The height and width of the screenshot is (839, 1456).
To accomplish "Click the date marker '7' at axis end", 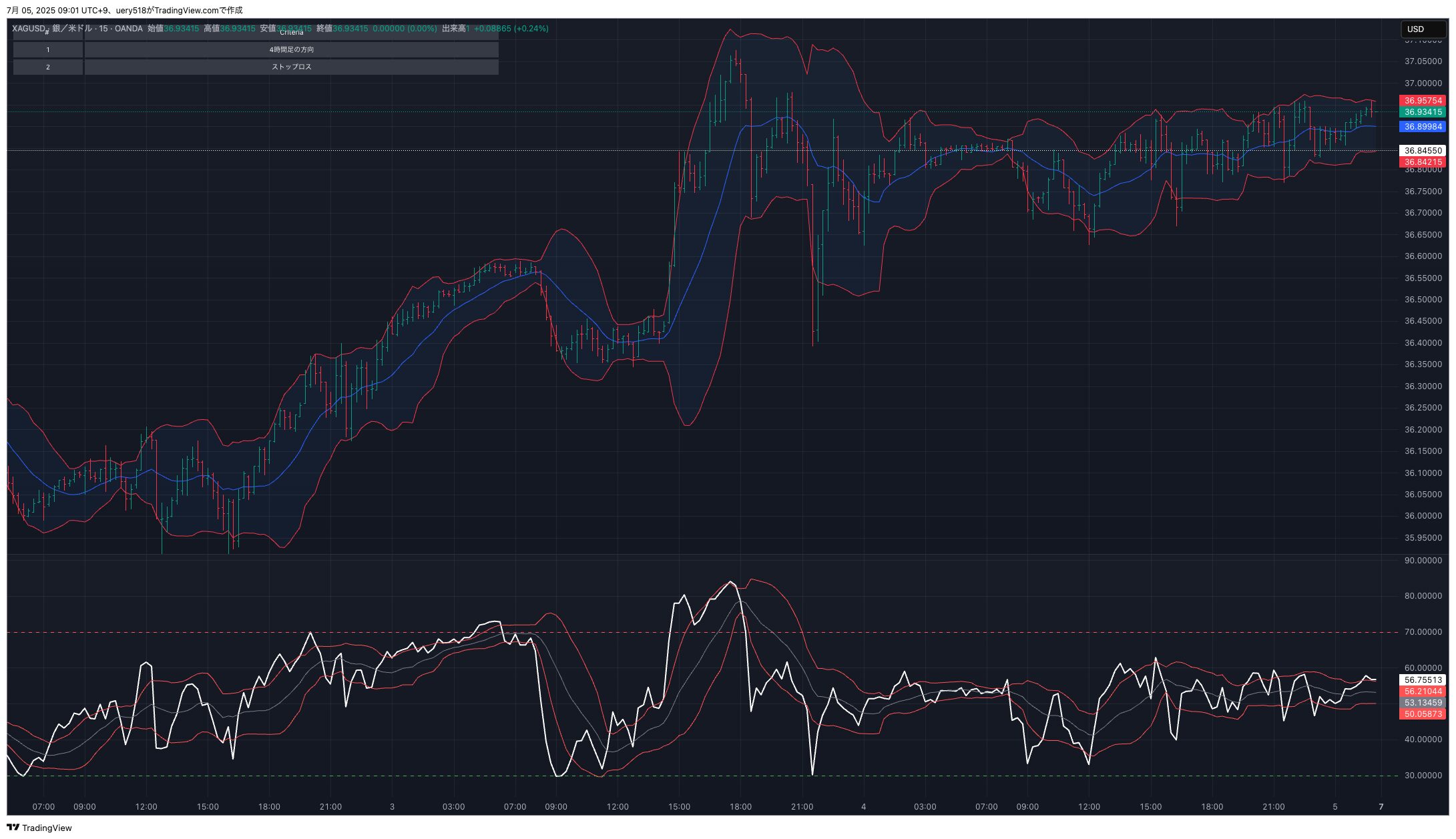I will [1381, 807].
